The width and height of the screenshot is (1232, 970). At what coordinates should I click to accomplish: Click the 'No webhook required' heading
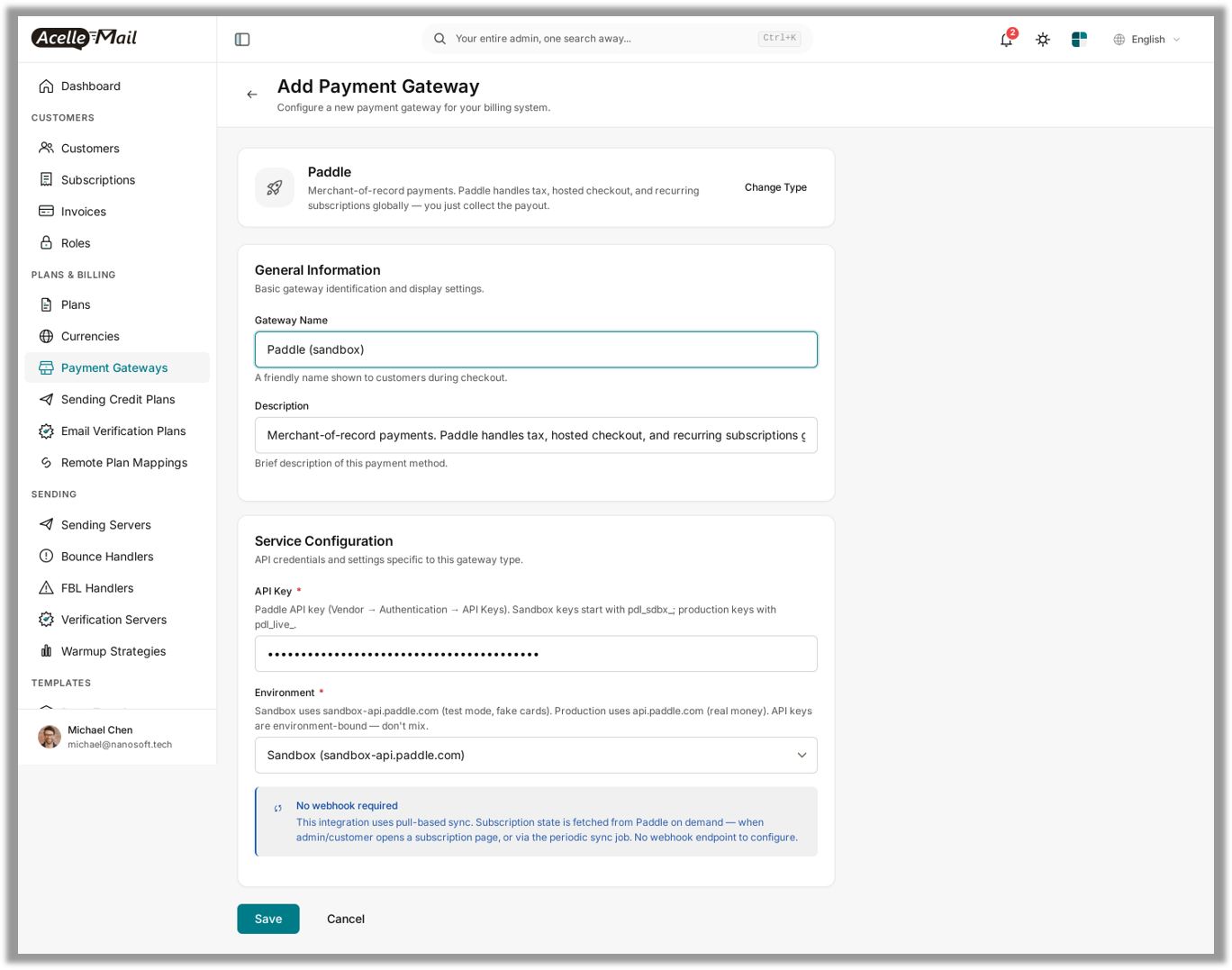click(x=347, y=806)
